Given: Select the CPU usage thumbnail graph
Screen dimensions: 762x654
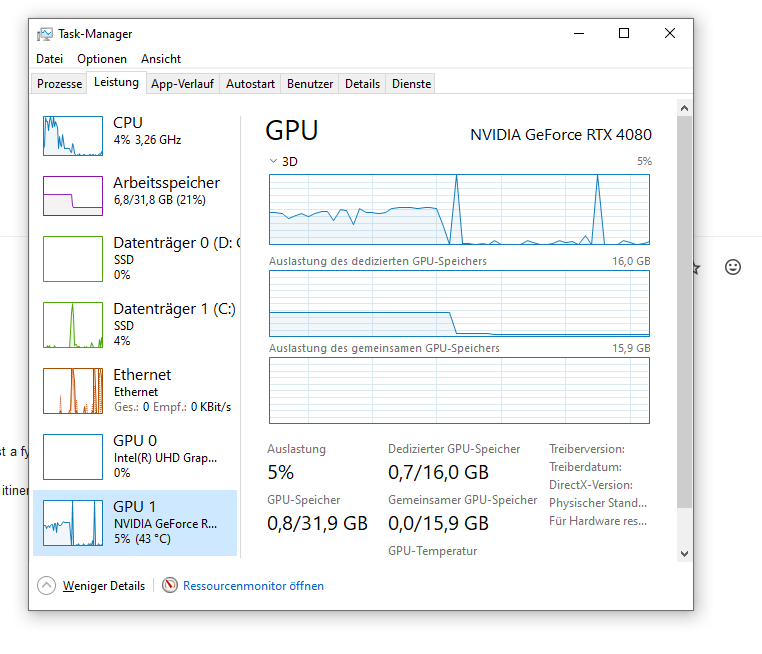Looking at the screenshot, I should [x=73, y=136].
